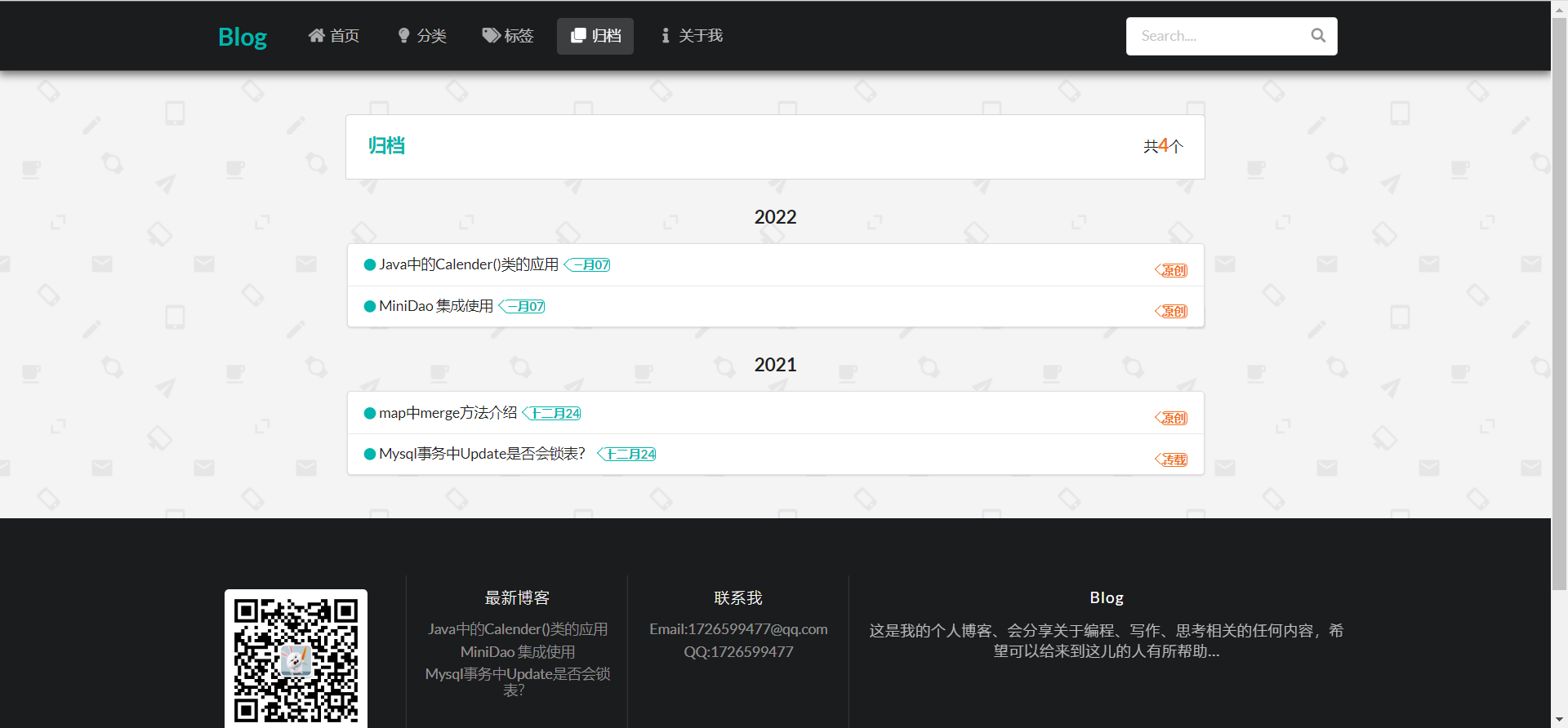Open the 分类 categories menu item

click(421, 36)
